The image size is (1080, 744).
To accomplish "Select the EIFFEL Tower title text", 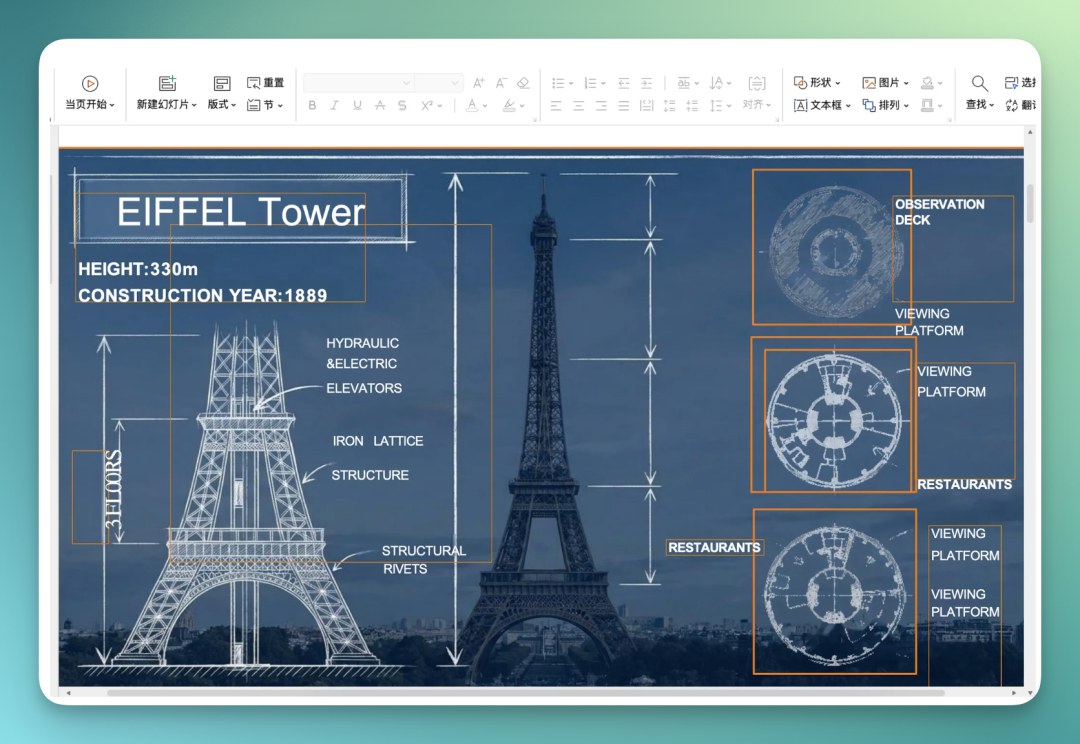I will click(241, 211).
